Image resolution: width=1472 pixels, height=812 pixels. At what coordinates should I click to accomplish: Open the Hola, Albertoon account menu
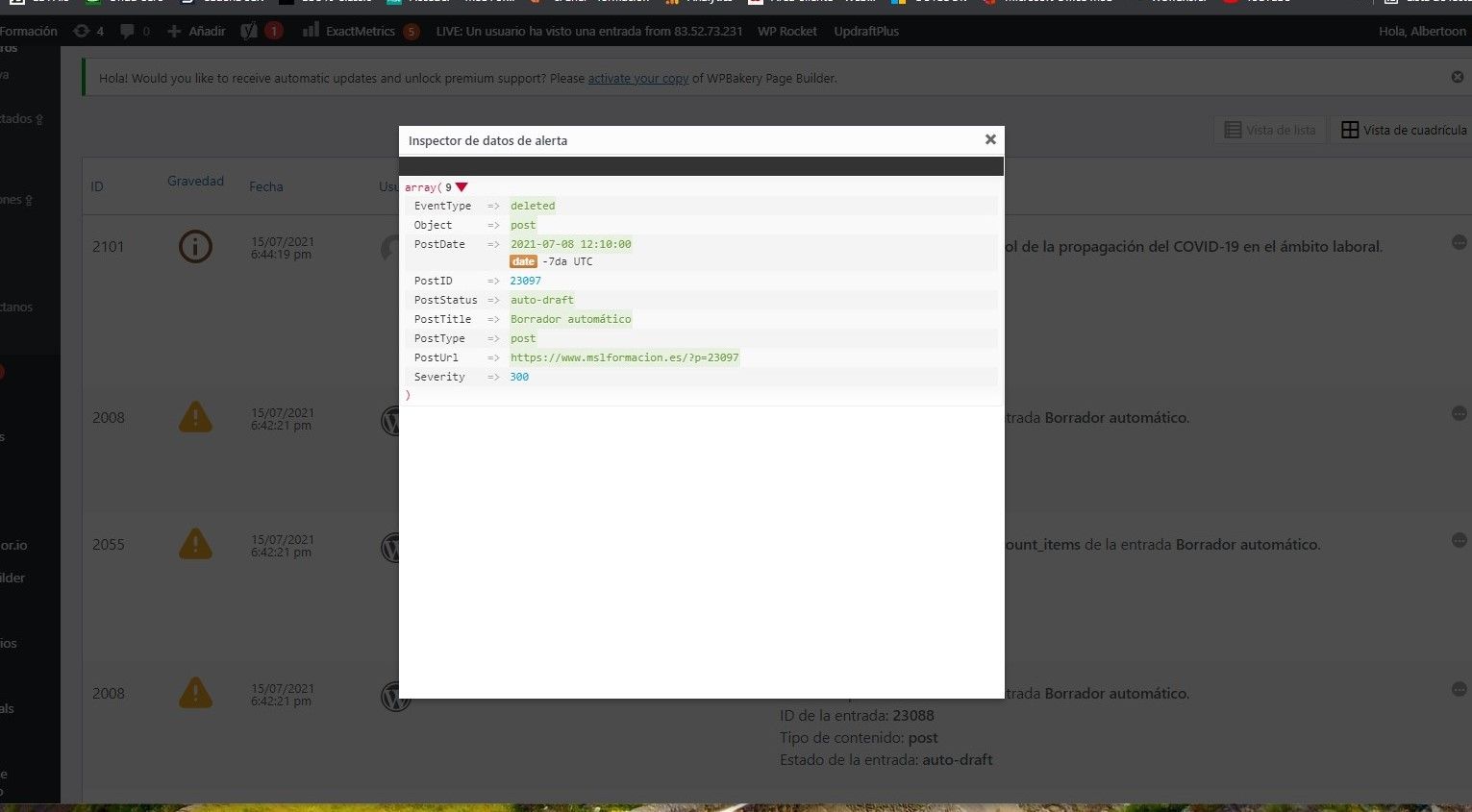[x=1422, y=31]
